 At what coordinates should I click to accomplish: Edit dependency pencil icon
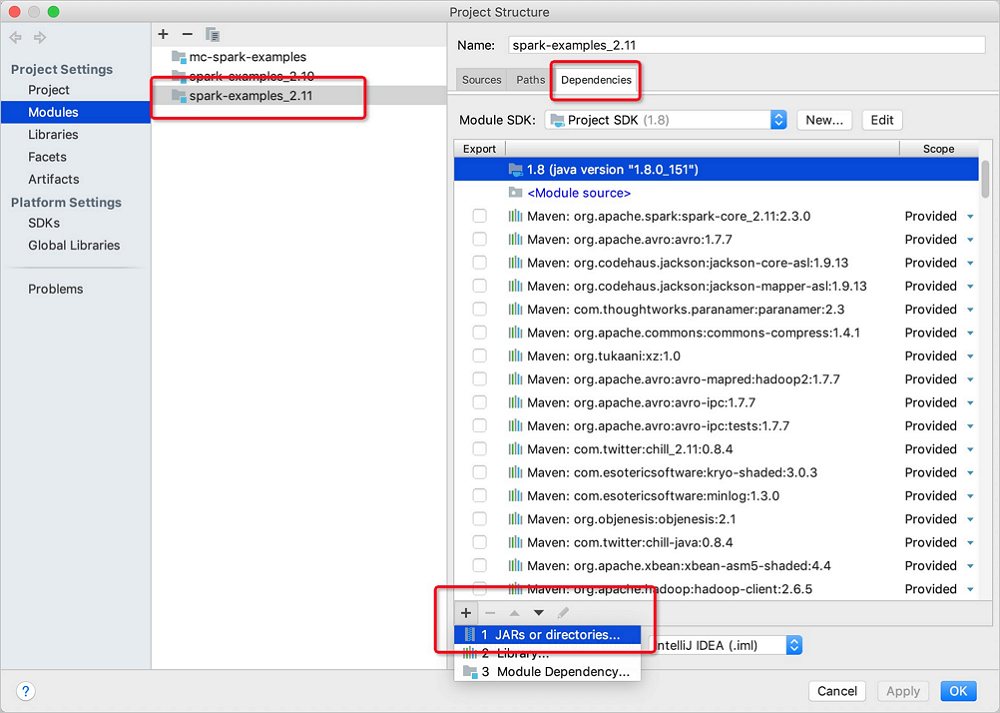562,613
